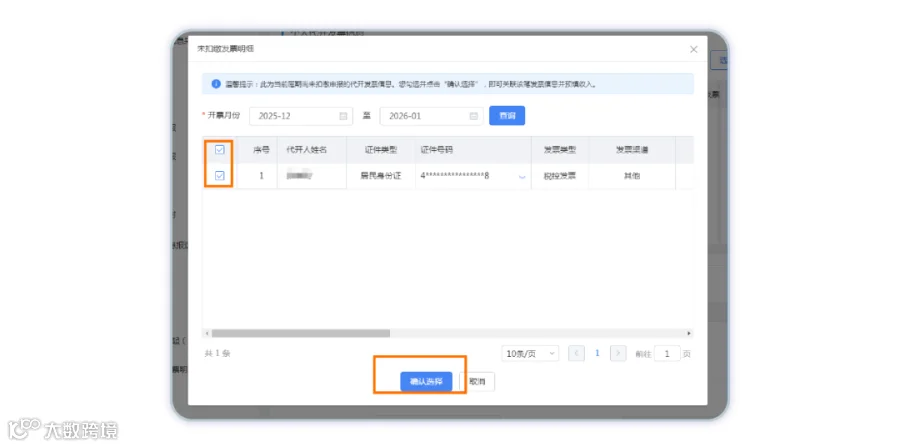Toggle the checkbox for row 1

click(x=219, y=176)
